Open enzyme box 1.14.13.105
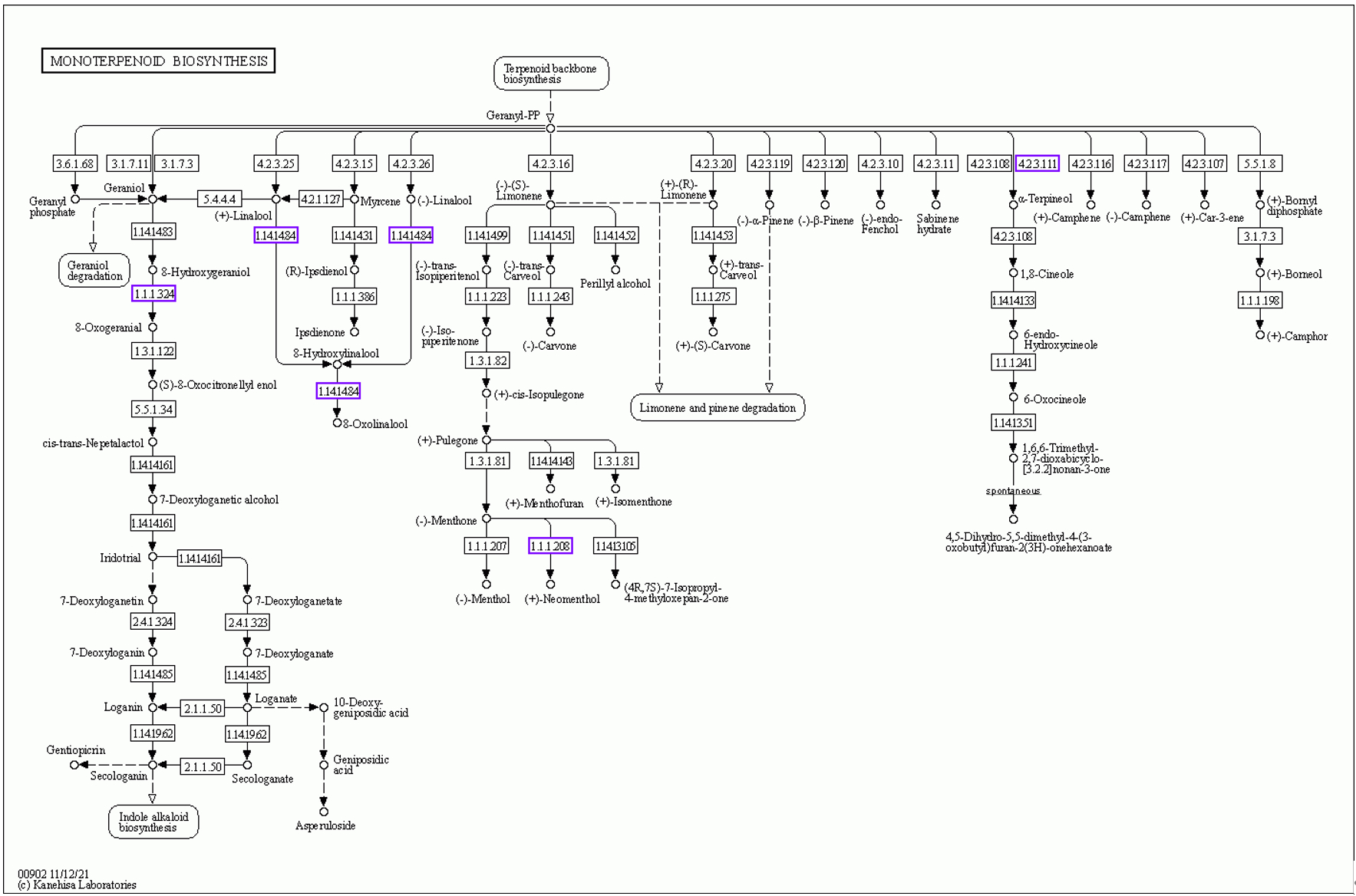The image size is (1356, 896). pos(615,546)
